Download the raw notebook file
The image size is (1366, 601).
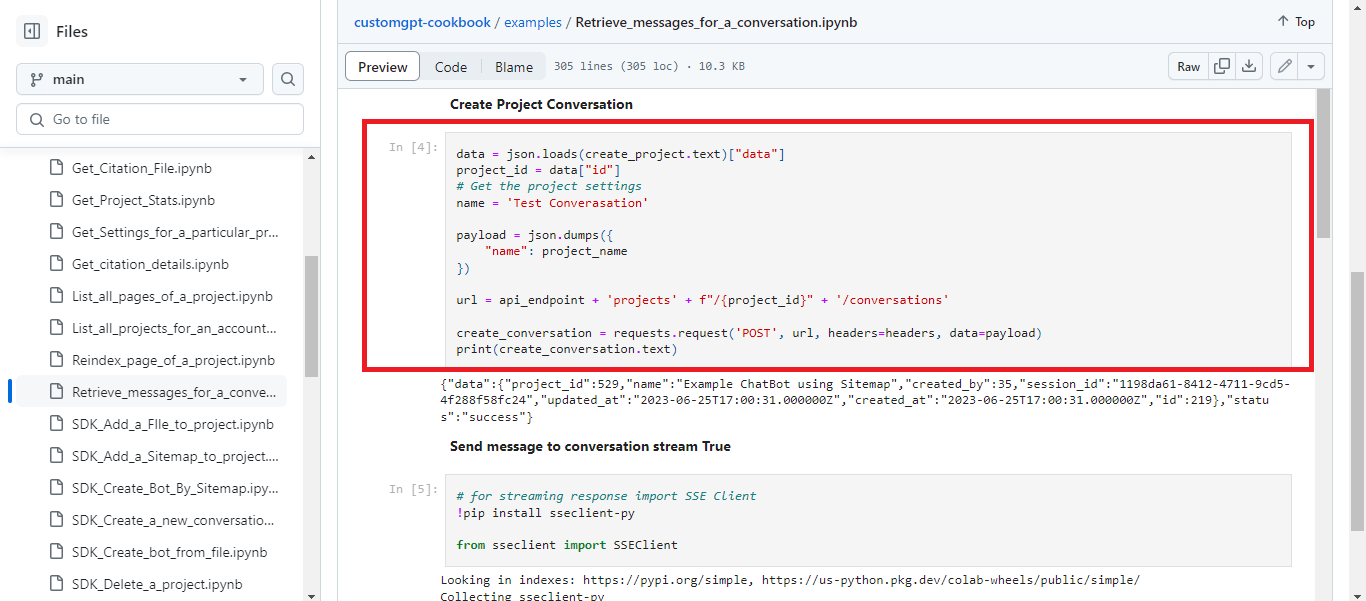click(1249, 66)
